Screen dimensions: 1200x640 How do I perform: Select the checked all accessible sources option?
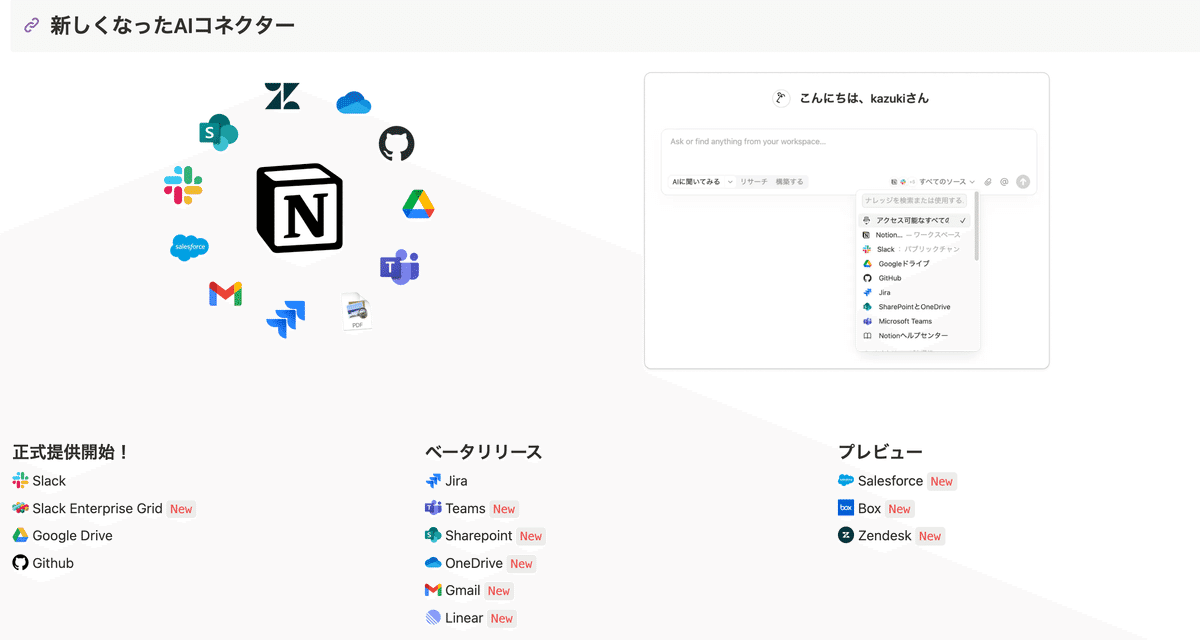[916, 220]
